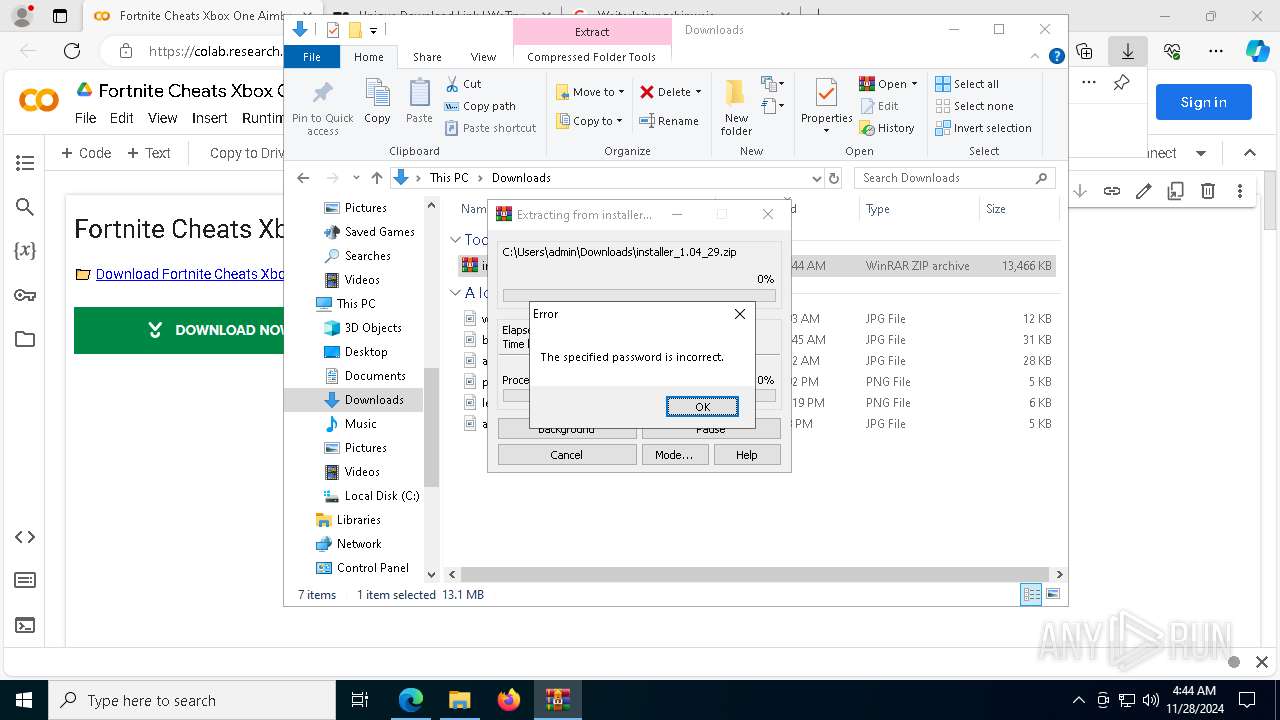1280x720 pixels.
Task: Switch to the Share ribbon tab
Action: (x=427, y=57)
